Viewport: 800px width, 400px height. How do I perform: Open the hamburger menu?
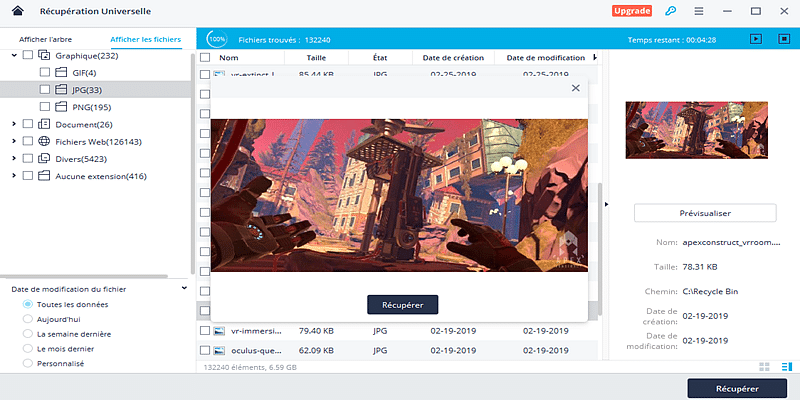699,11
